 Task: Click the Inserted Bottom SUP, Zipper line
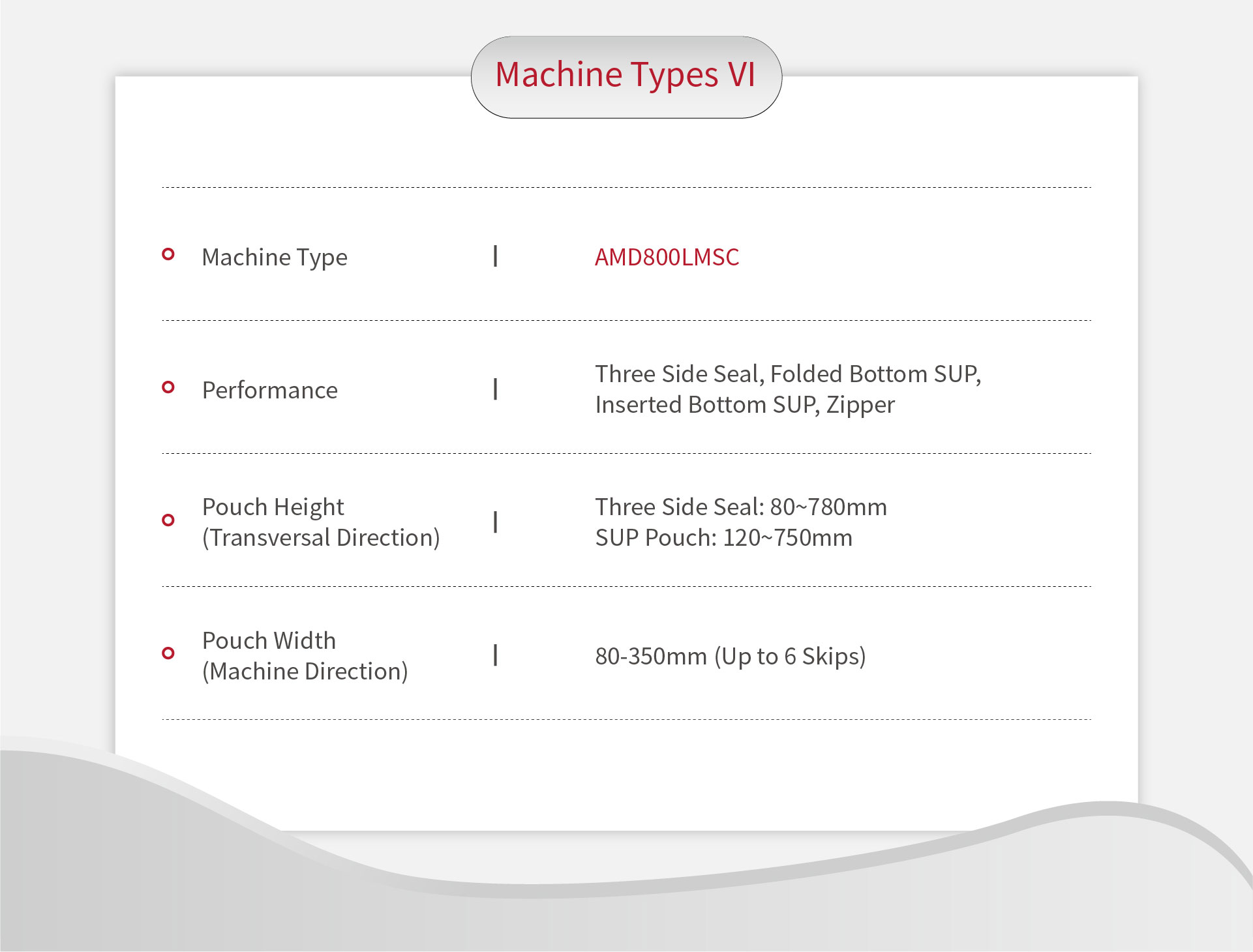tap(745, 405)
